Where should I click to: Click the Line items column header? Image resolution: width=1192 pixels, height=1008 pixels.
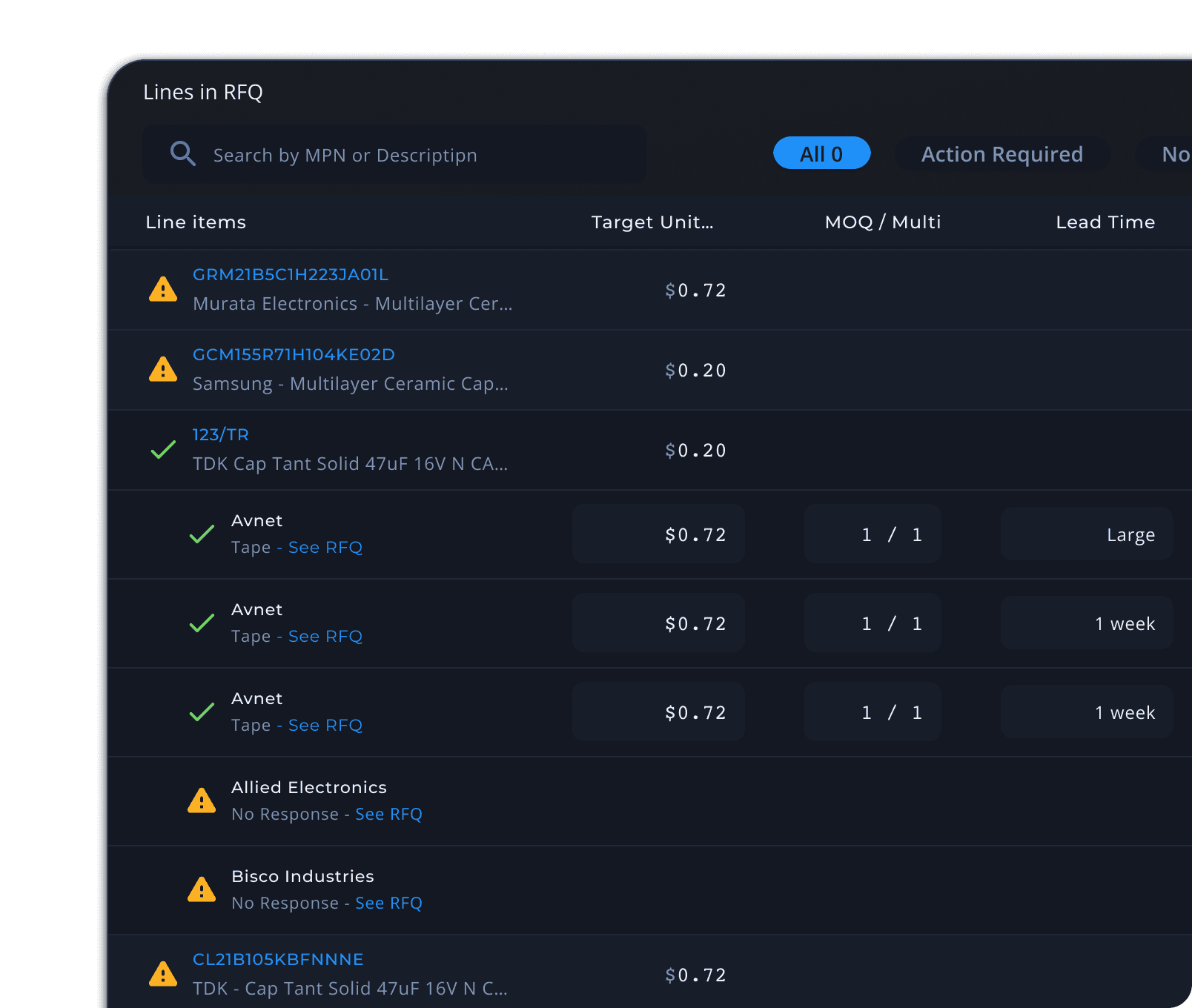point(196,222)
